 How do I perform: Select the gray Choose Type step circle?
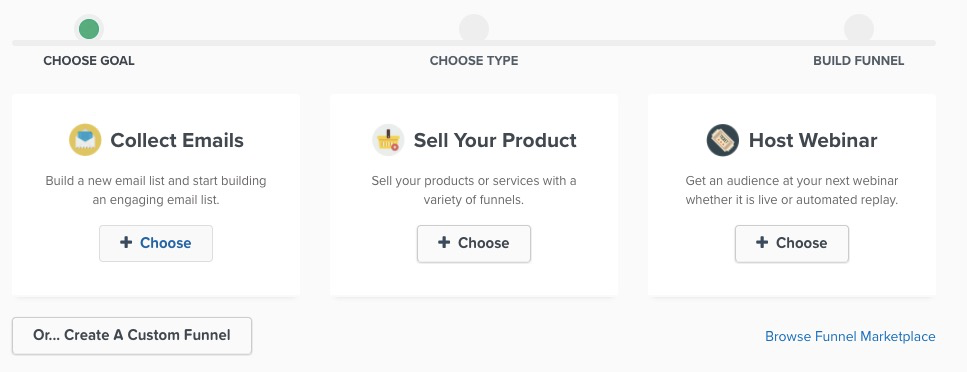pyautogui.click(x=474, y=28)
